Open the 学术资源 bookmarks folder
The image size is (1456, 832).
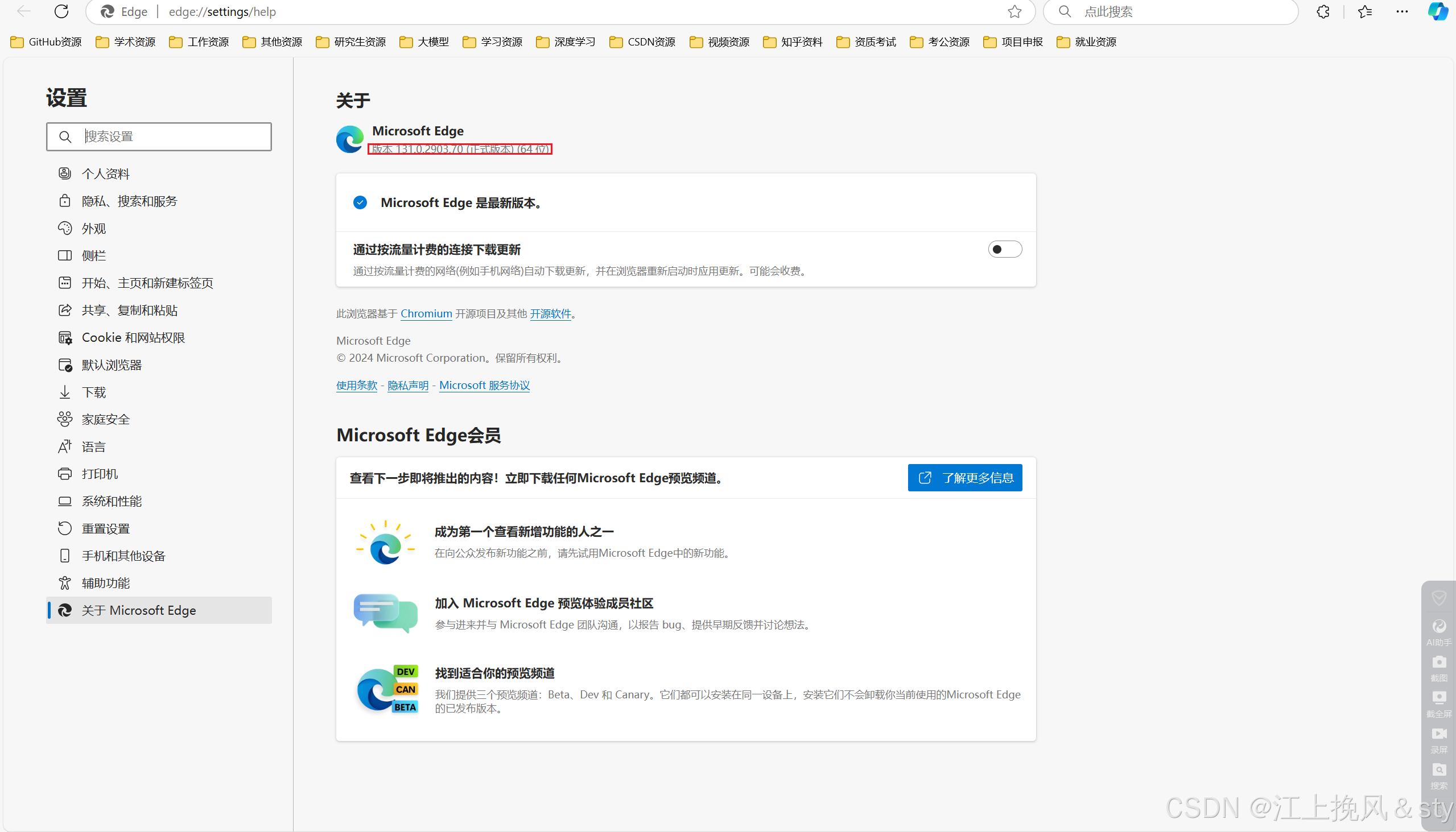pos(126,42)
